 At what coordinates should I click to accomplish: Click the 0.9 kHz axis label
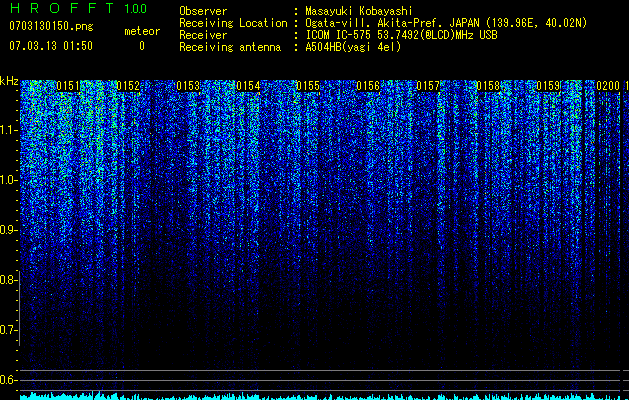(8, 230)
